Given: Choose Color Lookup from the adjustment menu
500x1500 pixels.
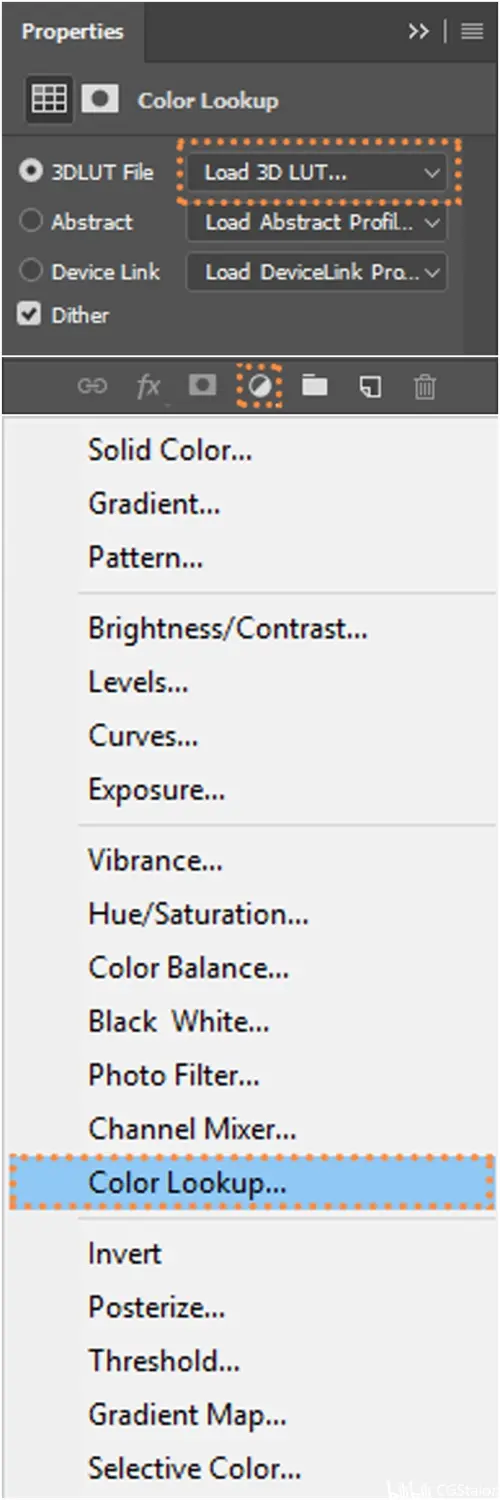Looking at the screenshot, I should (252, 1182).
